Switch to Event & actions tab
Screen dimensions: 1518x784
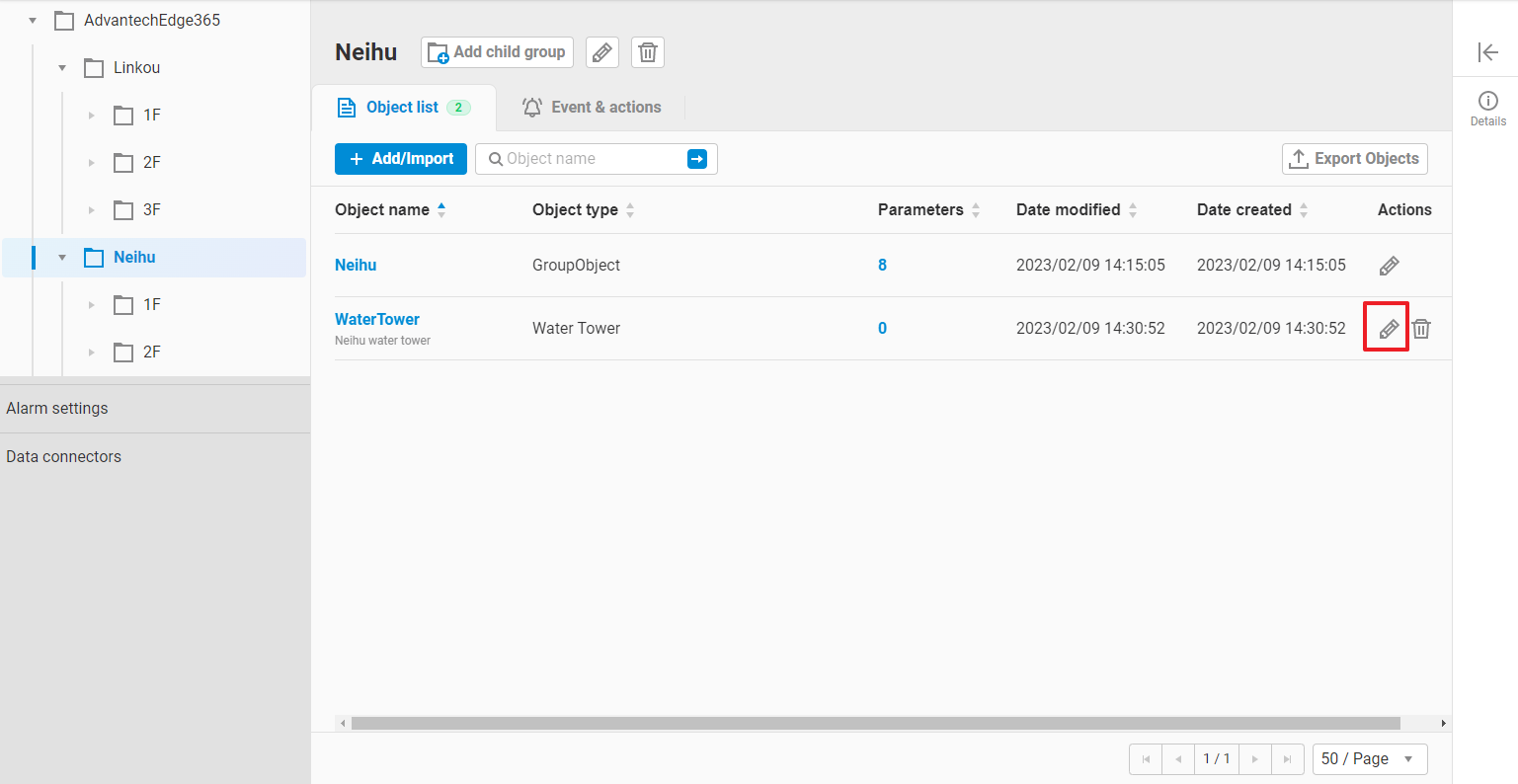[592, 108]
